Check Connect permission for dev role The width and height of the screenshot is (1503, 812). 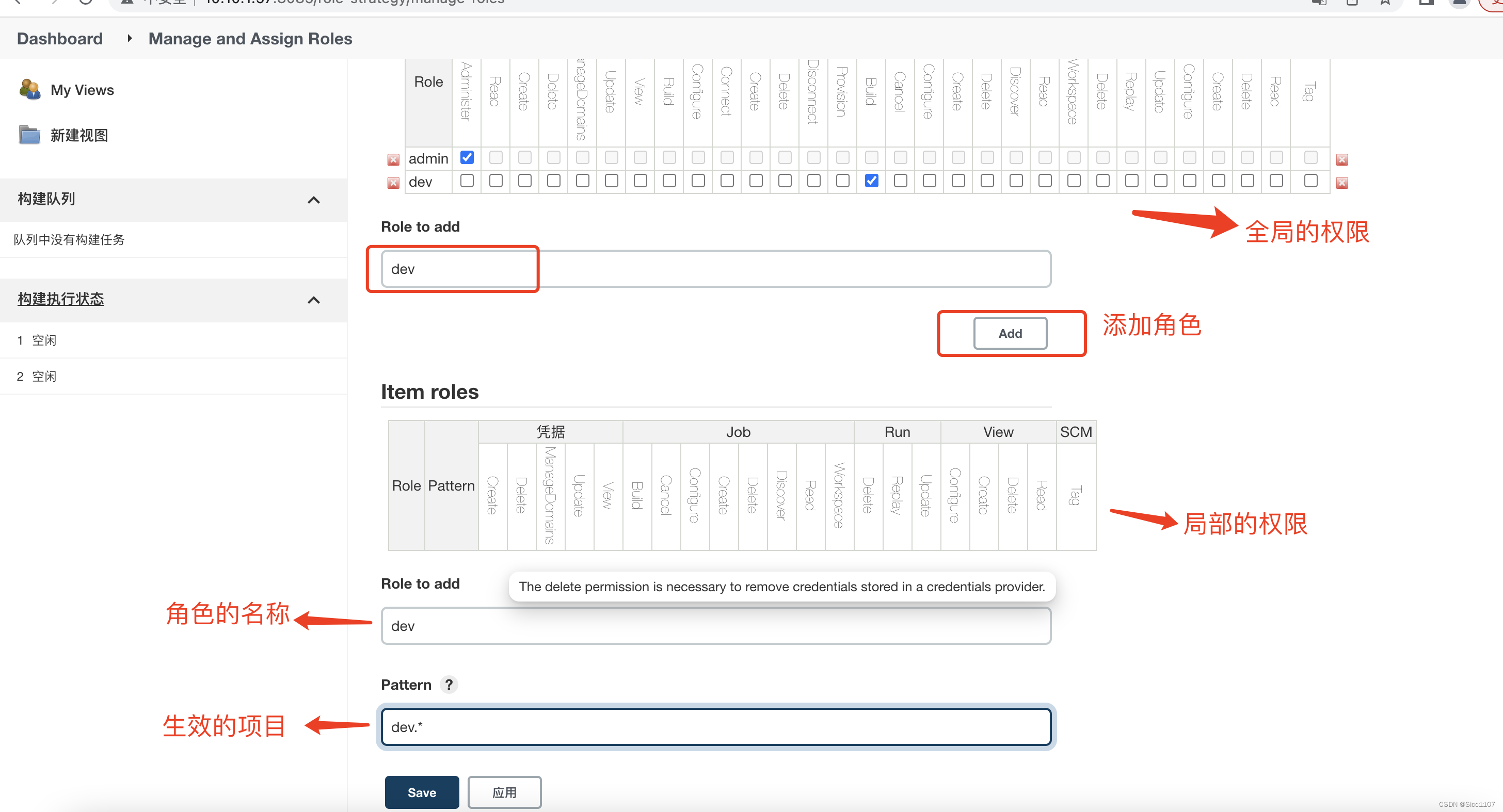tap(727, 181)
